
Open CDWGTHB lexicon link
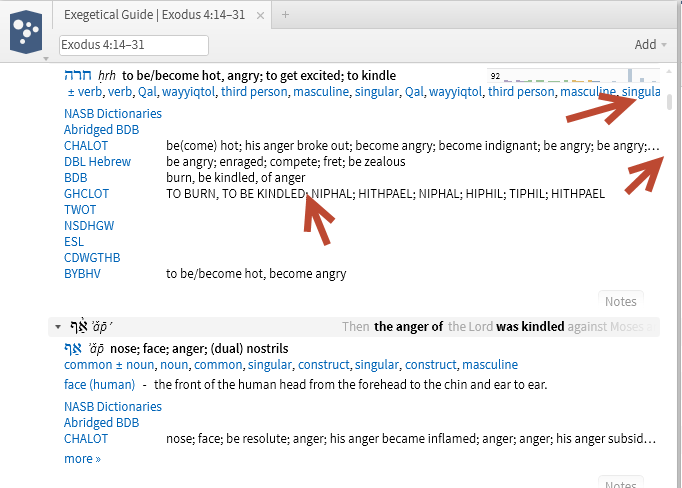[x=92, y=258]
